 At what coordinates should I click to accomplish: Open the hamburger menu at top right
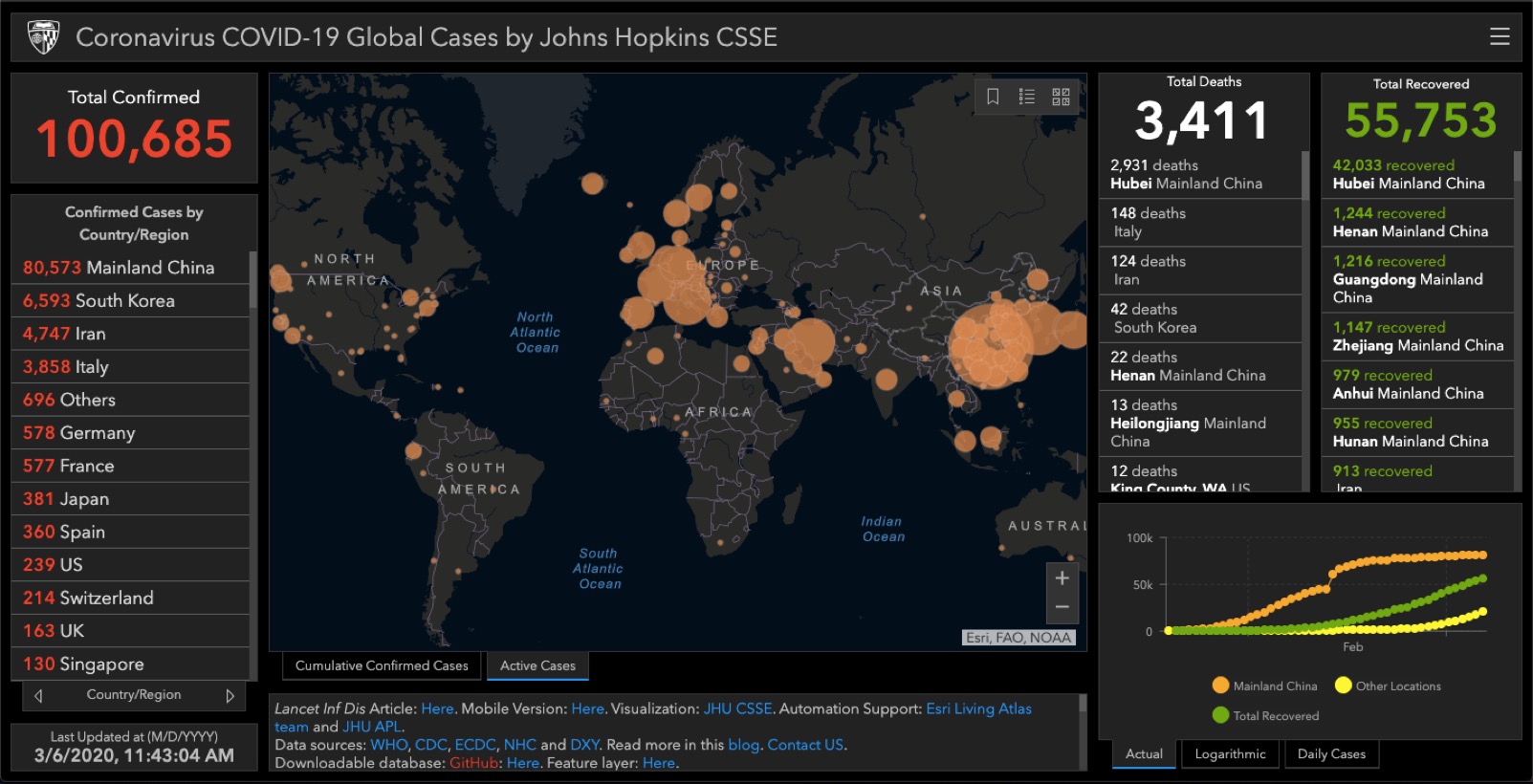[x=1500, y=36]
